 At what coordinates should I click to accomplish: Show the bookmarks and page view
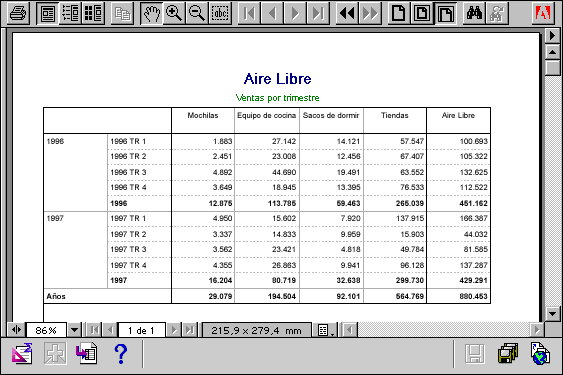tap(70, 14)
